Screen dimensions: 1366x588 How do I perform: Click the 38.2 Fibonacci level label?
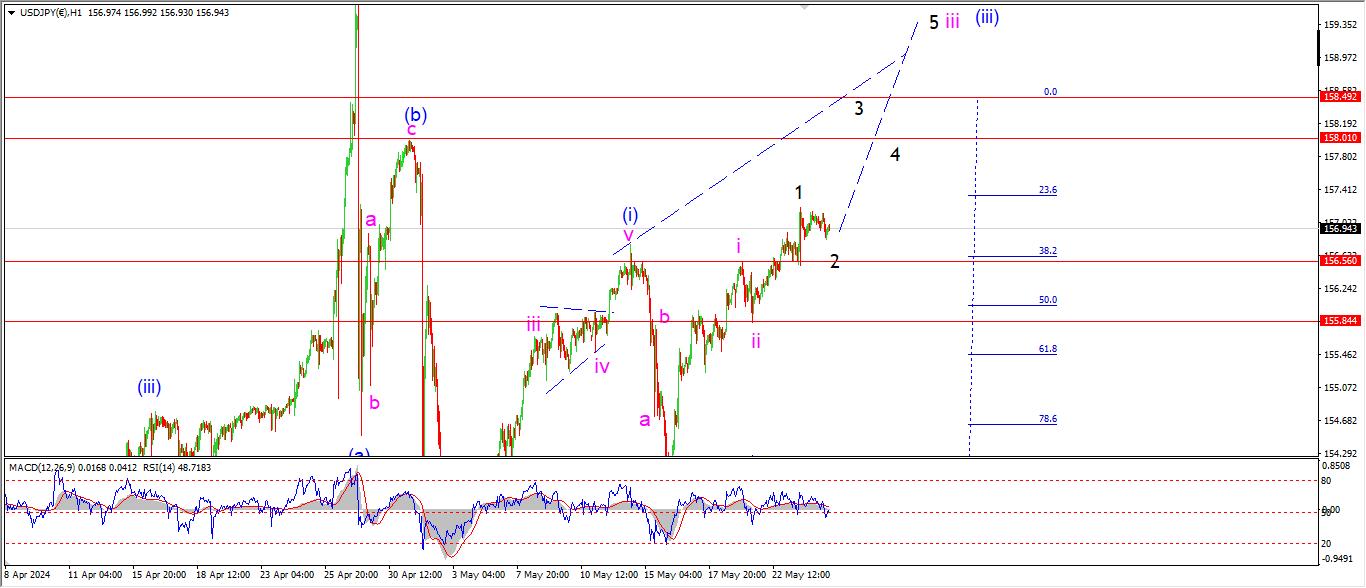(x=1048, y=251)
